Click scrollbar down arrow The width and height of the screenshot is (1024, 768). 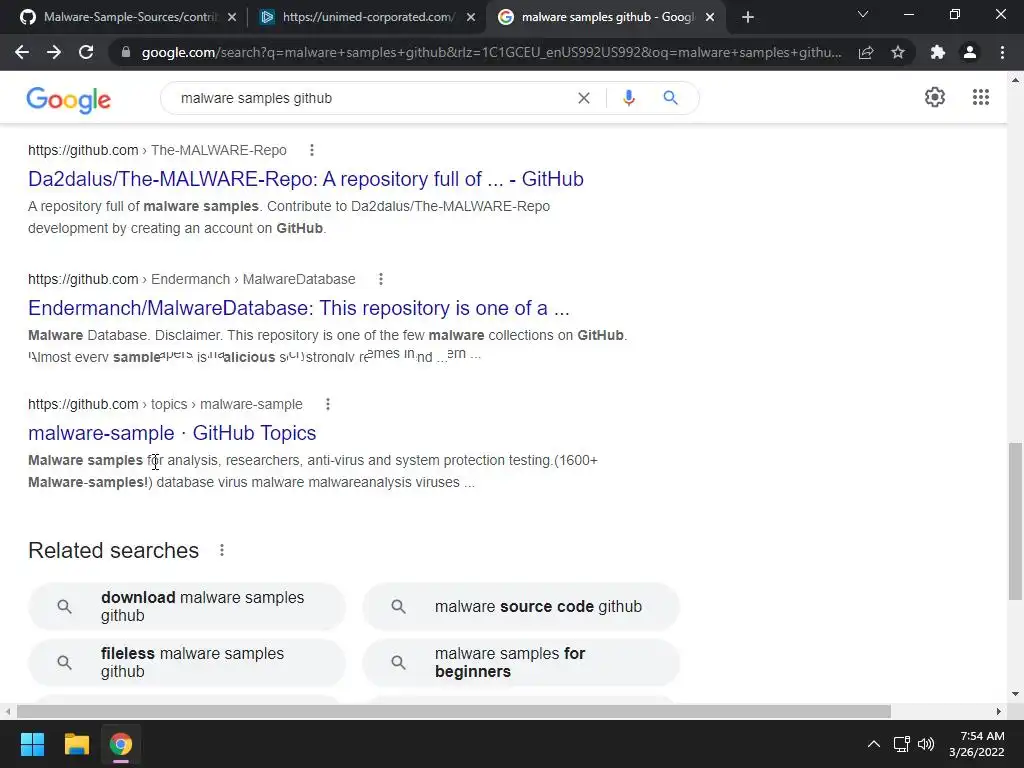click(x=1015, y=694)
